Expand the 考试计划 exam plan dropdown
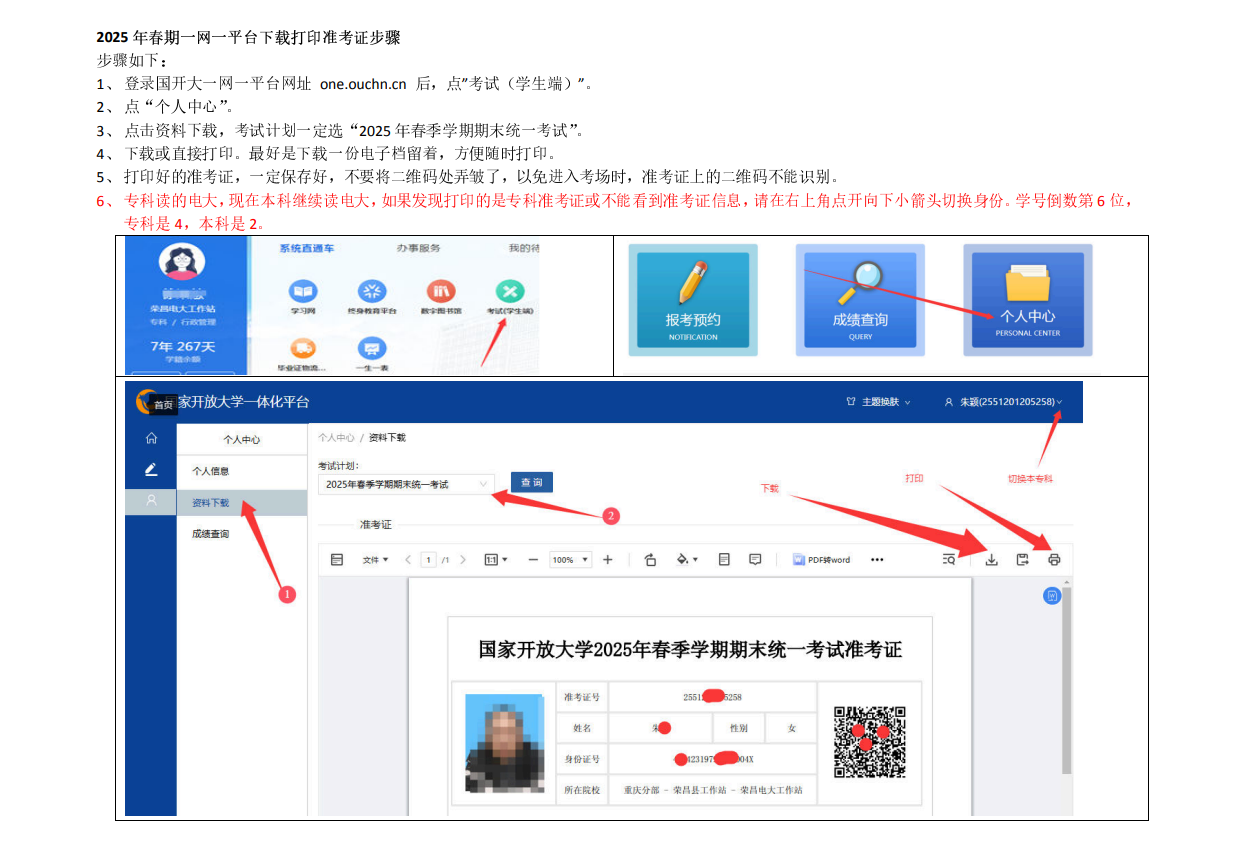This screenshot has width=1238, height=858. coord(406,484)
